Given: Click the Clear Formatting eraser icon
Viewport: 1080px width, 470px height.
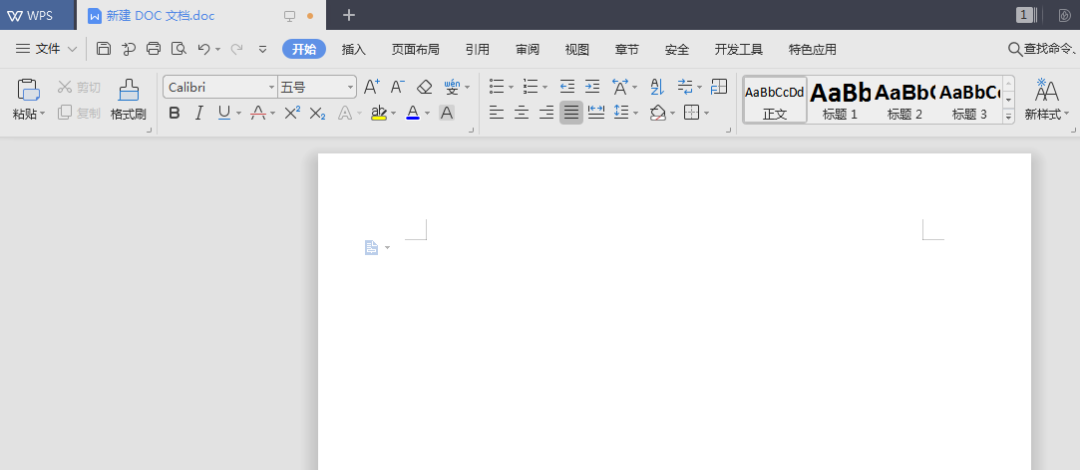Looking at the screenshot, I should coord(424,87).
